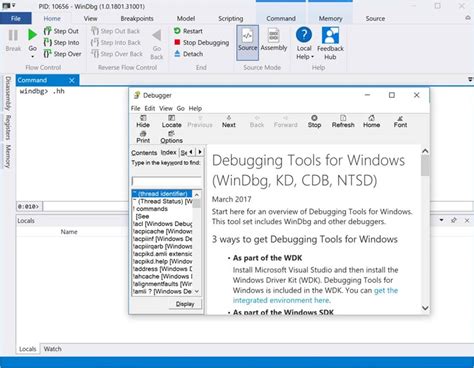Switch to Watch tab

(53, 349)
